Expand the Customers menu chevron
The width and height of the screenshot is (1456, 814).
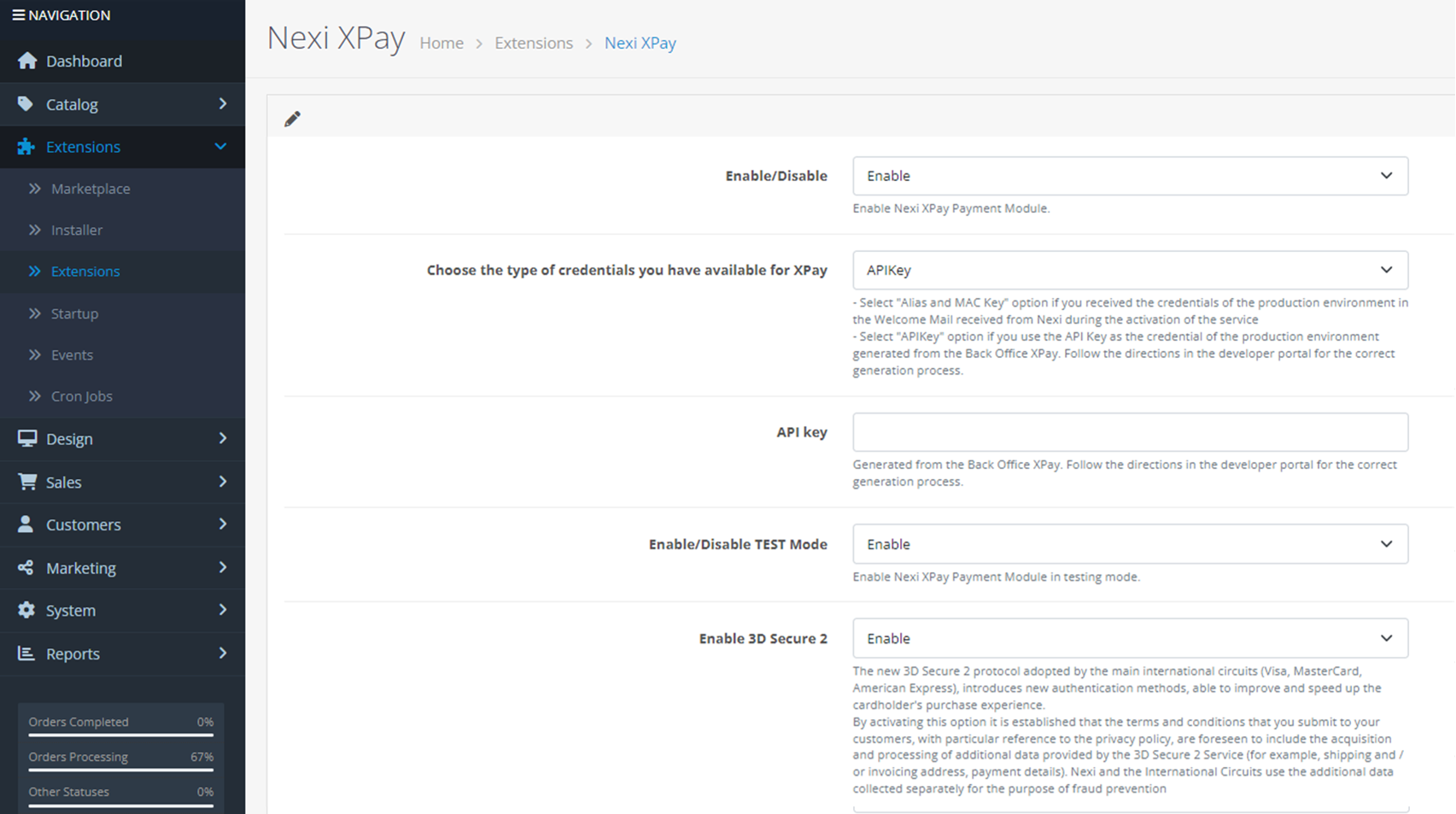click(223, 524)
